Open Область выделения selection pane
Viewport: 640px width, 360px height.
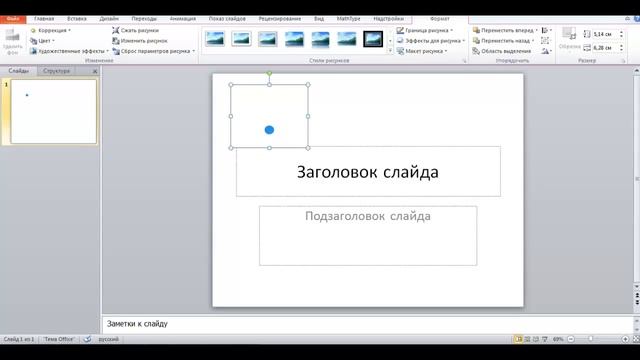tap(502, 51)
